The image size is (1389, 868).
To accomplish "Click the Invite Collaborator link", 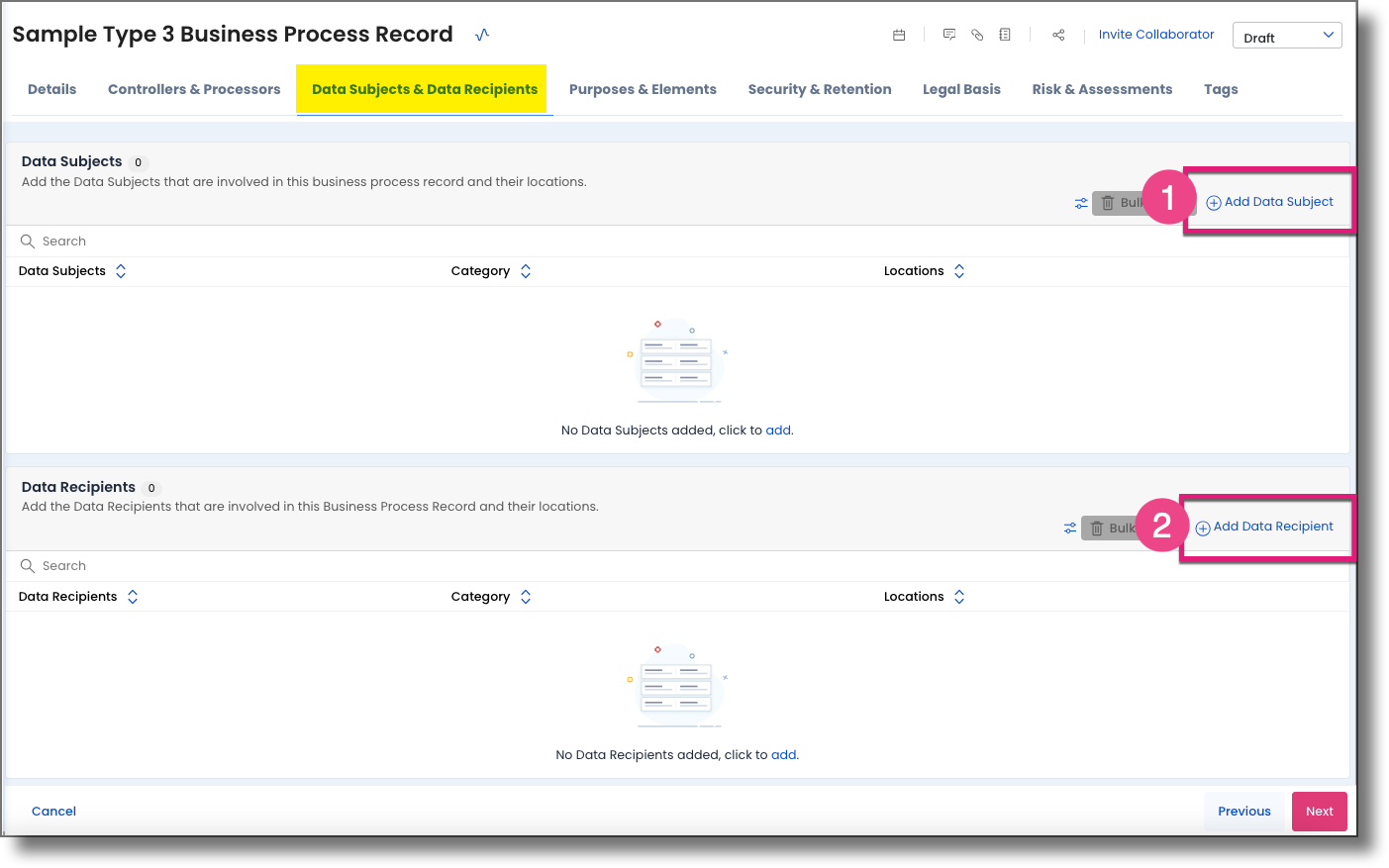I will 1155,34.
